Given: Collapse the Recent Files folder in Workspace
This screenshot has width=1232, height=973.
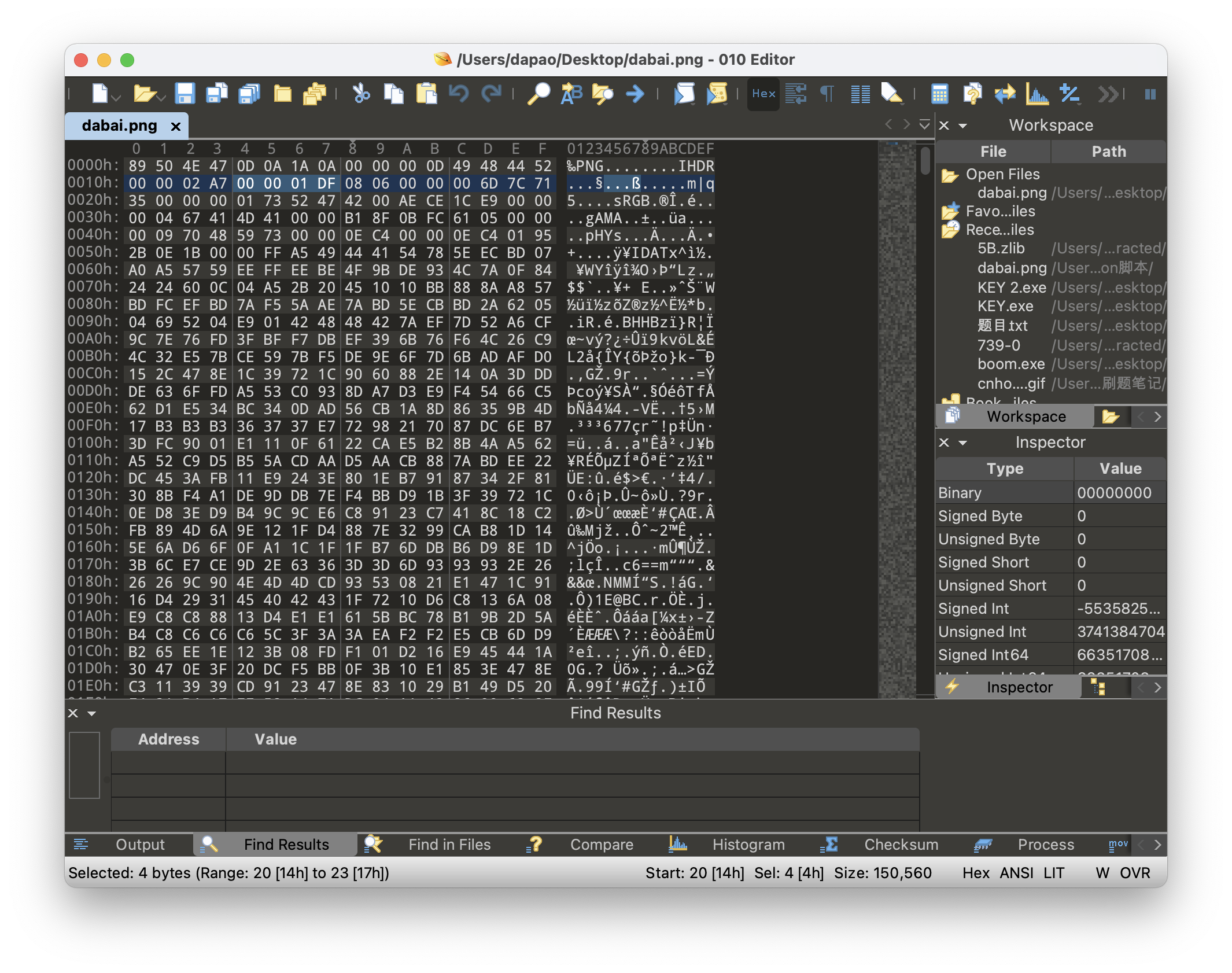Looking at the screenshot, I should click(950, 230).
